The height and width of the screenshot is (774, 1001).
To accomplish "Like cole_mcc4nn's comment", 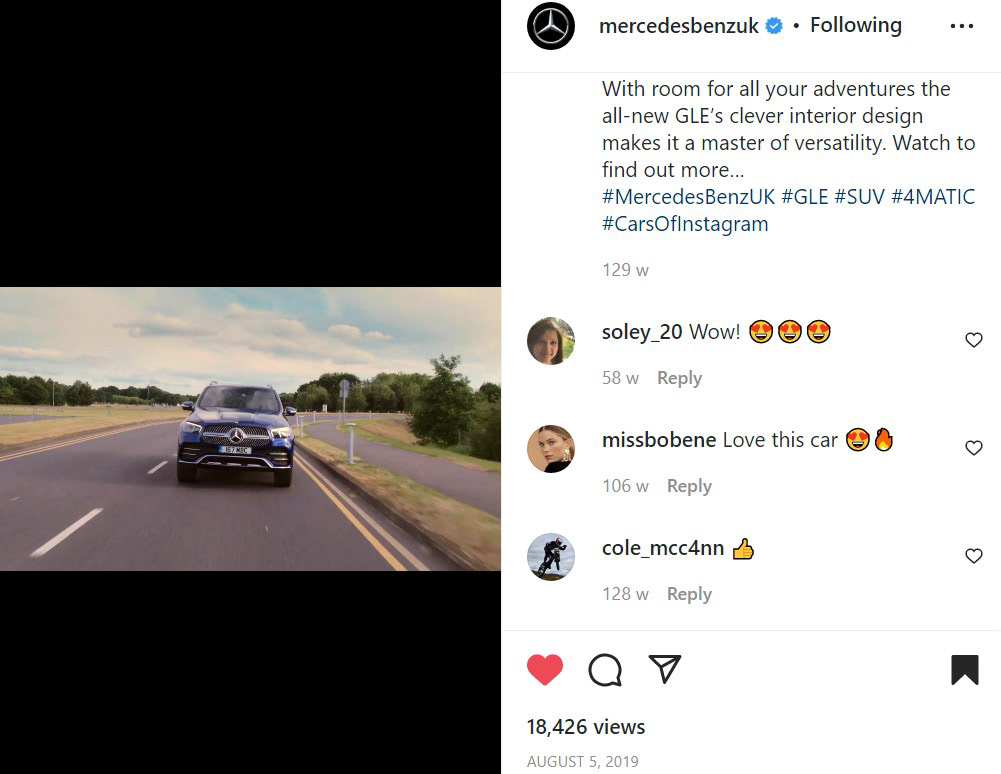I will (x=974, y=556).
